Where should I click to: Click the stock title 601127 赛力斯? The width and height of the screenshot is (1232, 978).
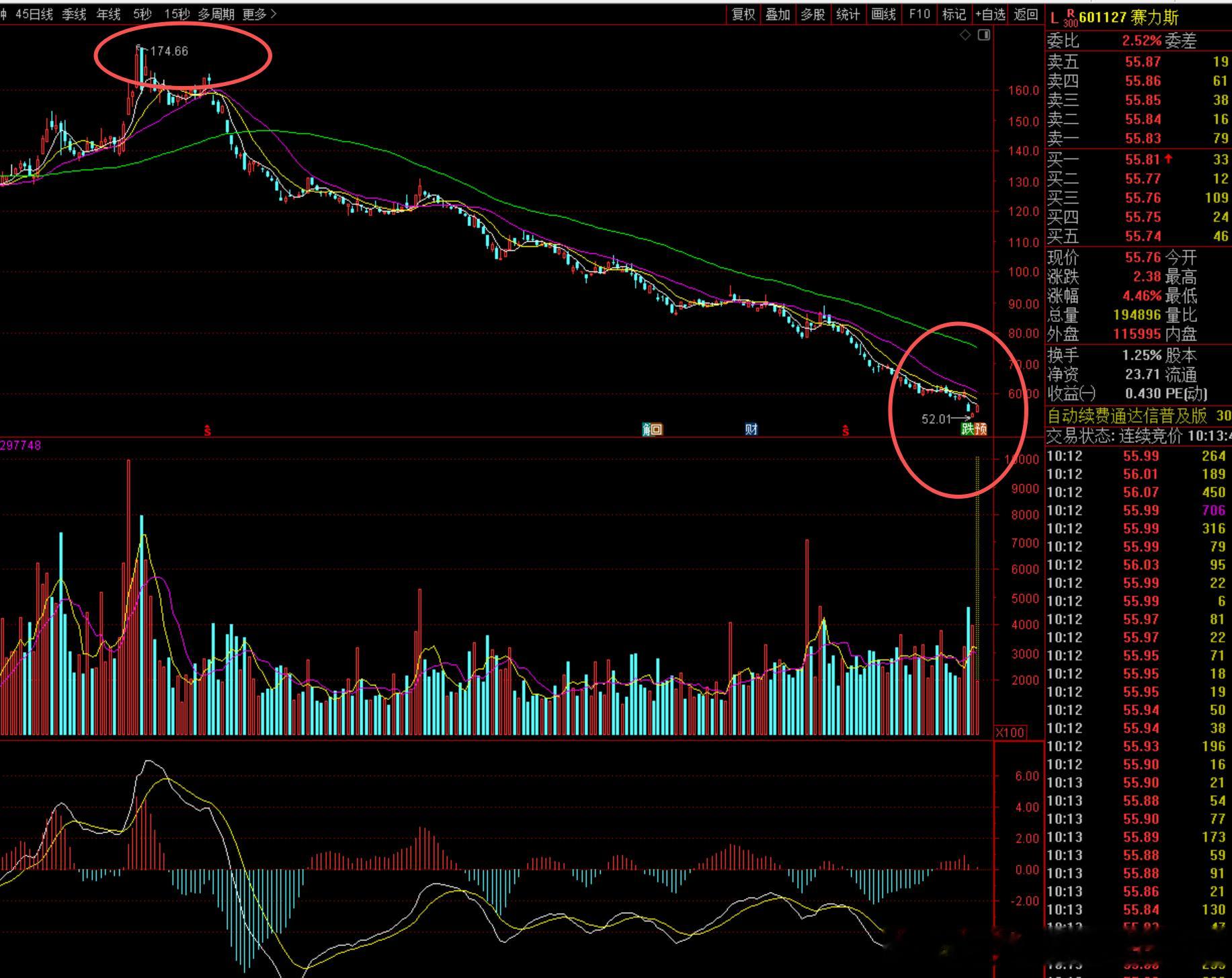1128,17
